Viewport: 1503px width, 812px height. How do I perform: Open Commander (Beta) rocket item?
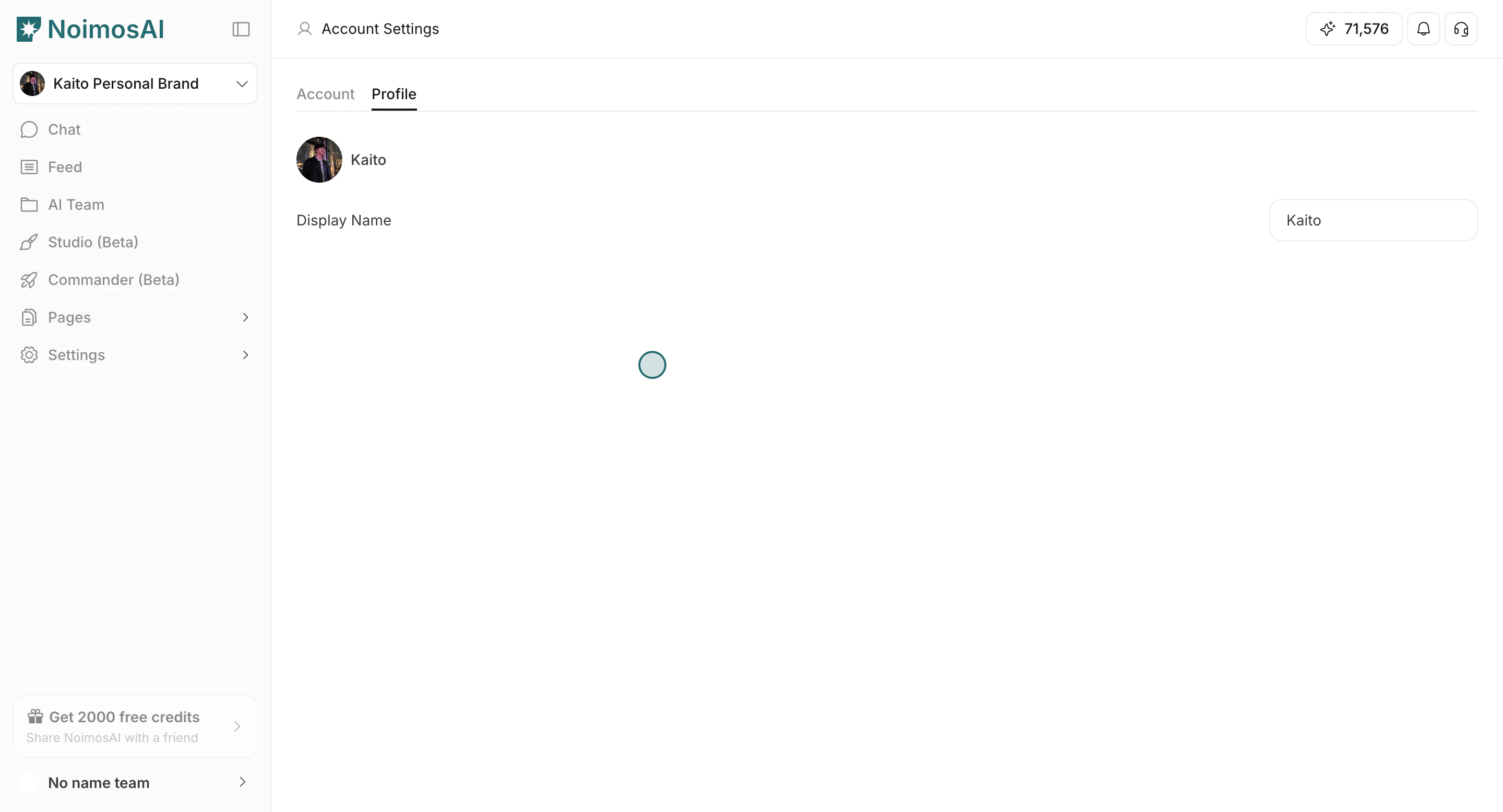click(x=113, y=280)
